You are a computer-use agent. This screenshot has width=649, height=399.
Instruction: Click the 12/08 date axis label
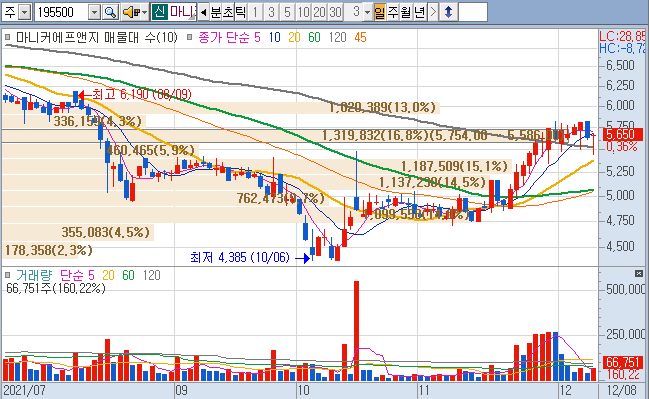click(622, 390)
